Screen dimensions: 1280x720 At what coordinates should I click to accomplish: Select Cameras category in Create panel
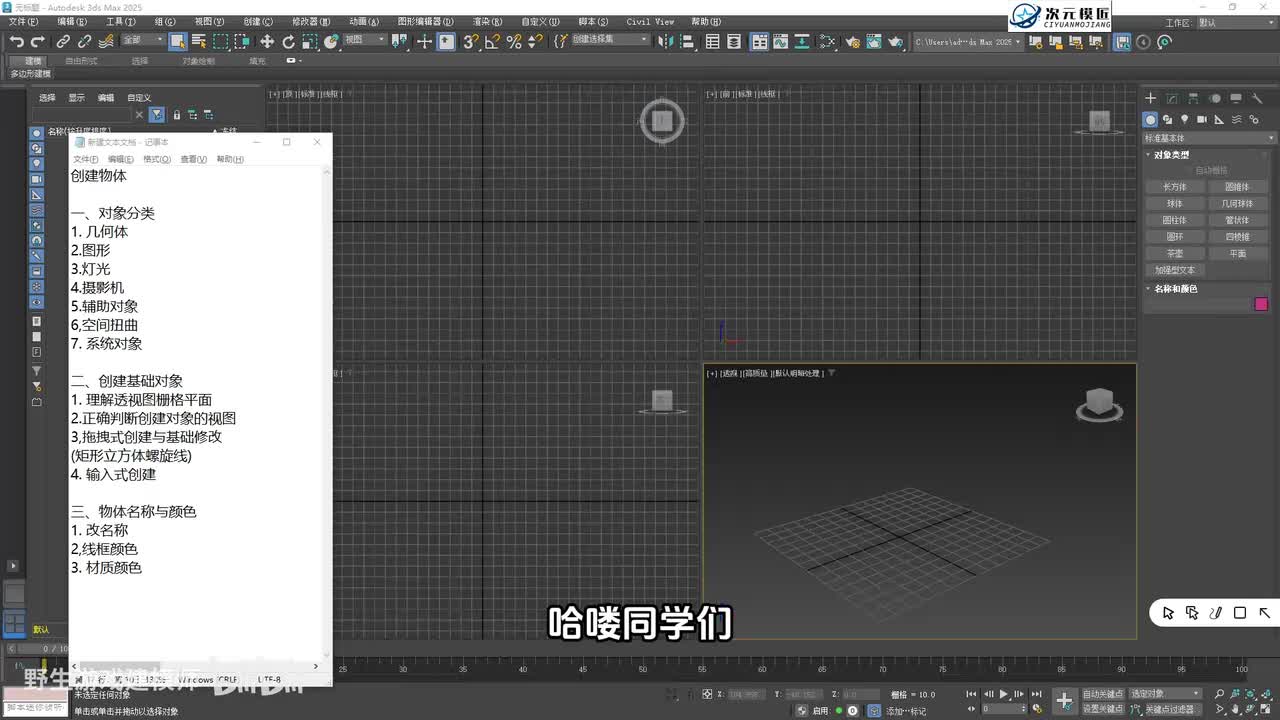(1201, 119)
